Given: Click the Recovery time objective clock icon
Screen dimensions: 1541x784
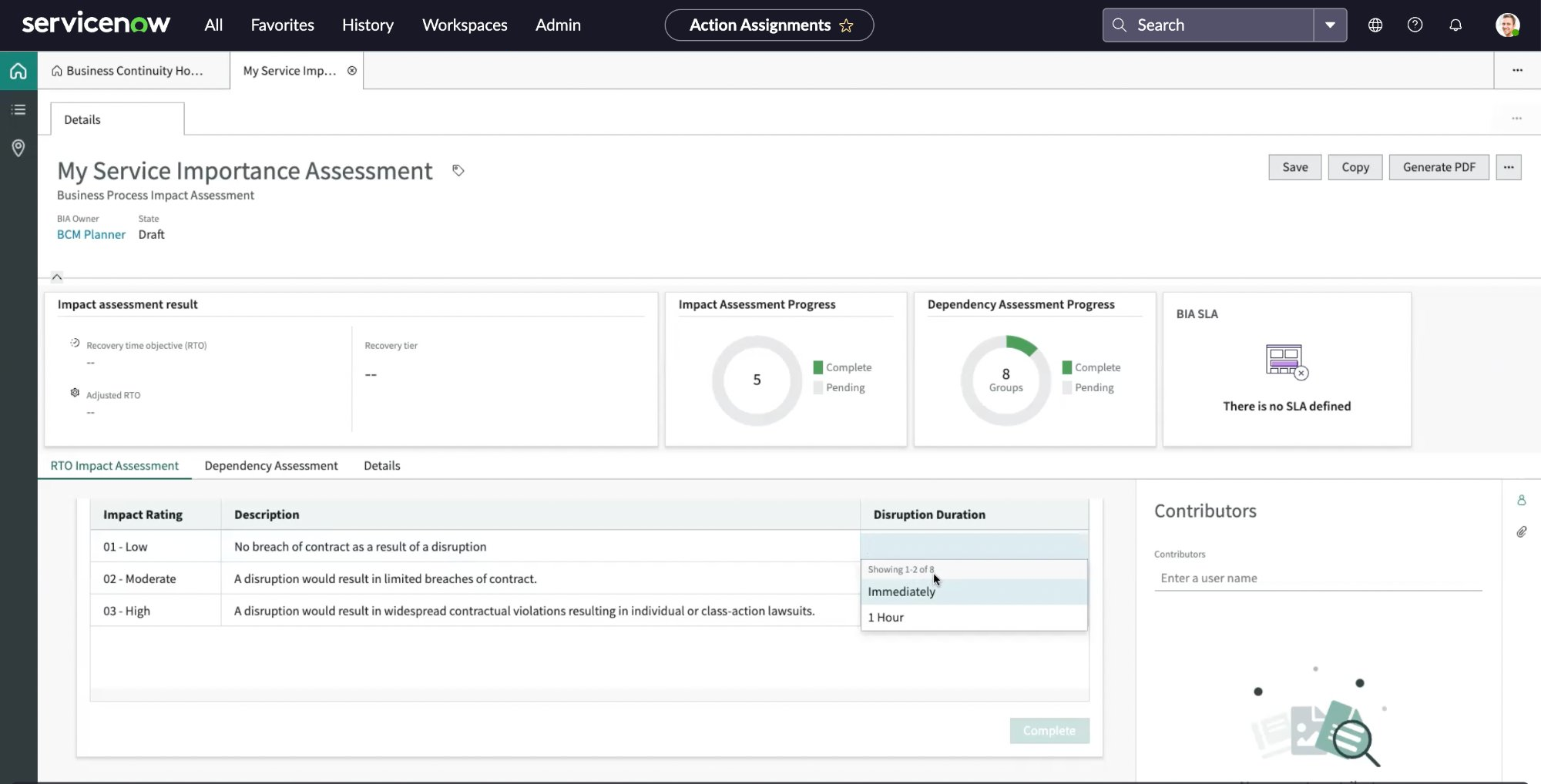Looking at the screenshot, I should pos(75,343).
